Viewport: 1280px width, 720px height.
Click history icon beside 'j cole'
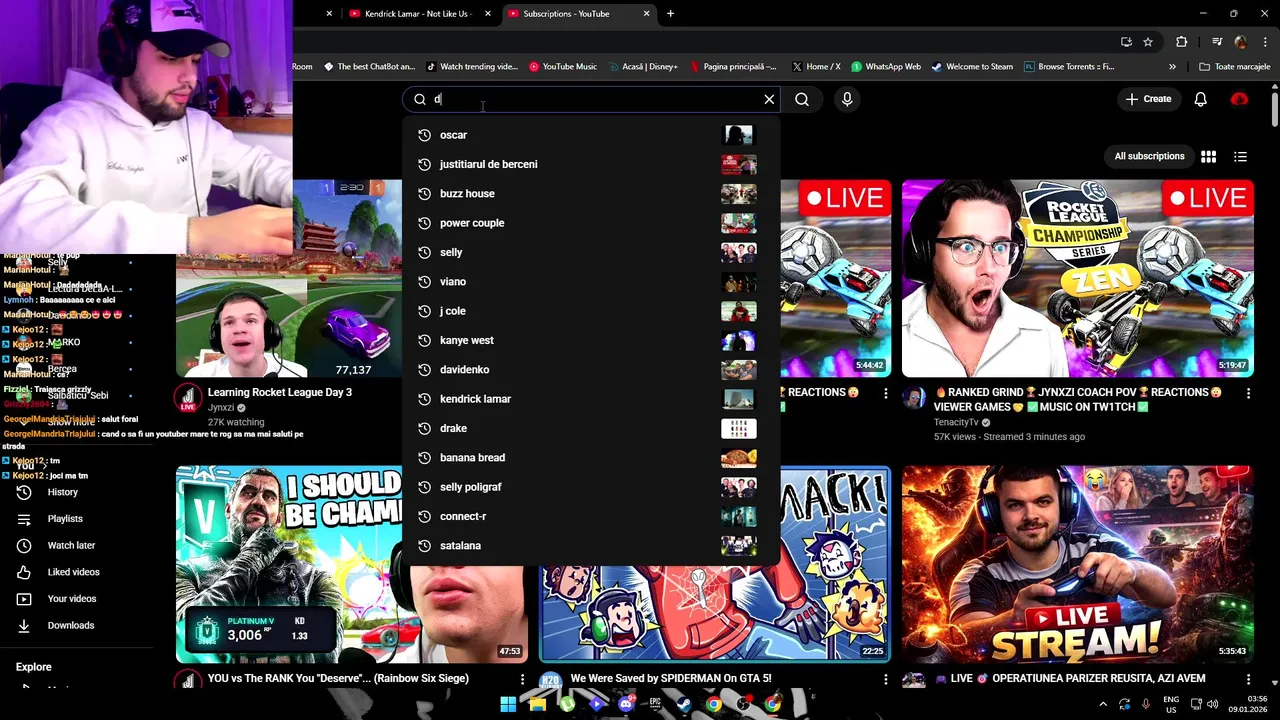coord(424,311)
